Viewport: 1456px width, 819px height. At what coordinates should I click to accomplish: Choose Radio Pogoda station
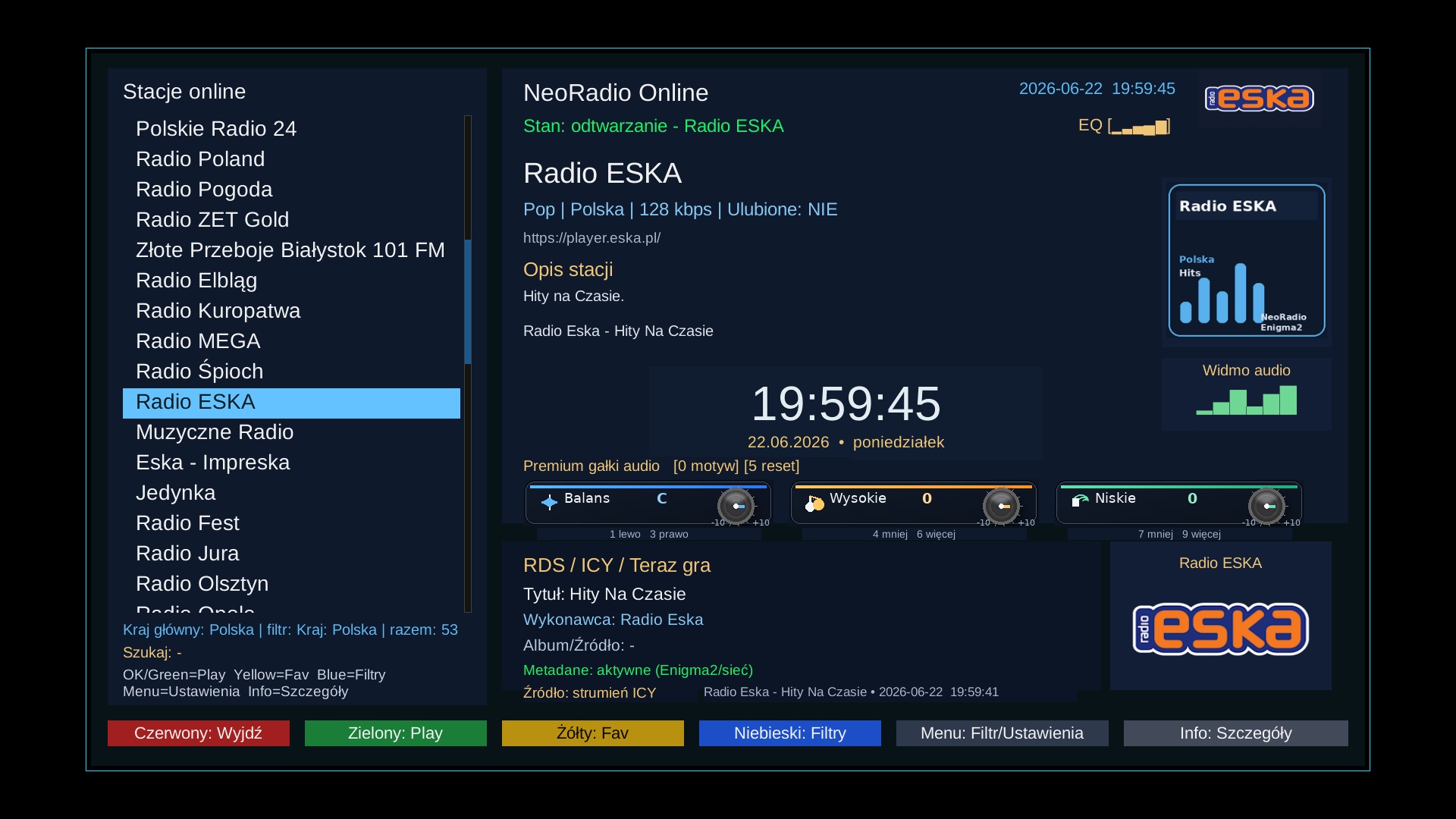[x=291, y=190]
